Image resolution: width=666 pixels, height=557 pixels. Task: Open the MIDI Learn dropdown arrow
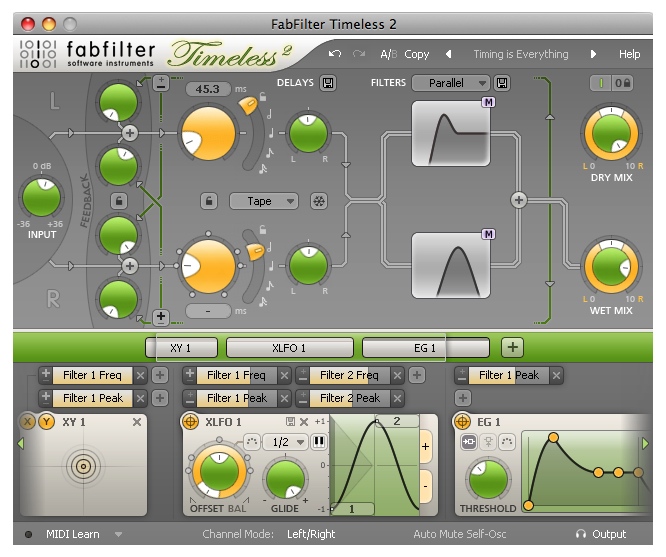[118, 534]
